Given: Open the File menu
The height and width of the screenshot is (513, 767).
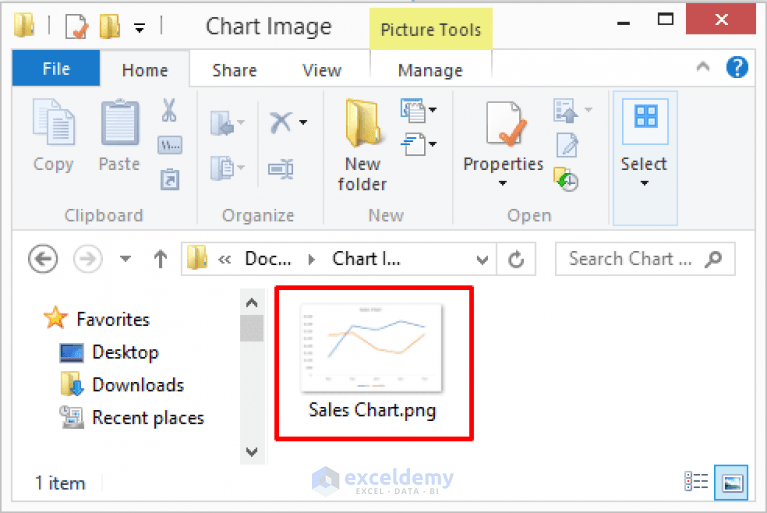Looking at the screenshot, I should tap(56, 69).
